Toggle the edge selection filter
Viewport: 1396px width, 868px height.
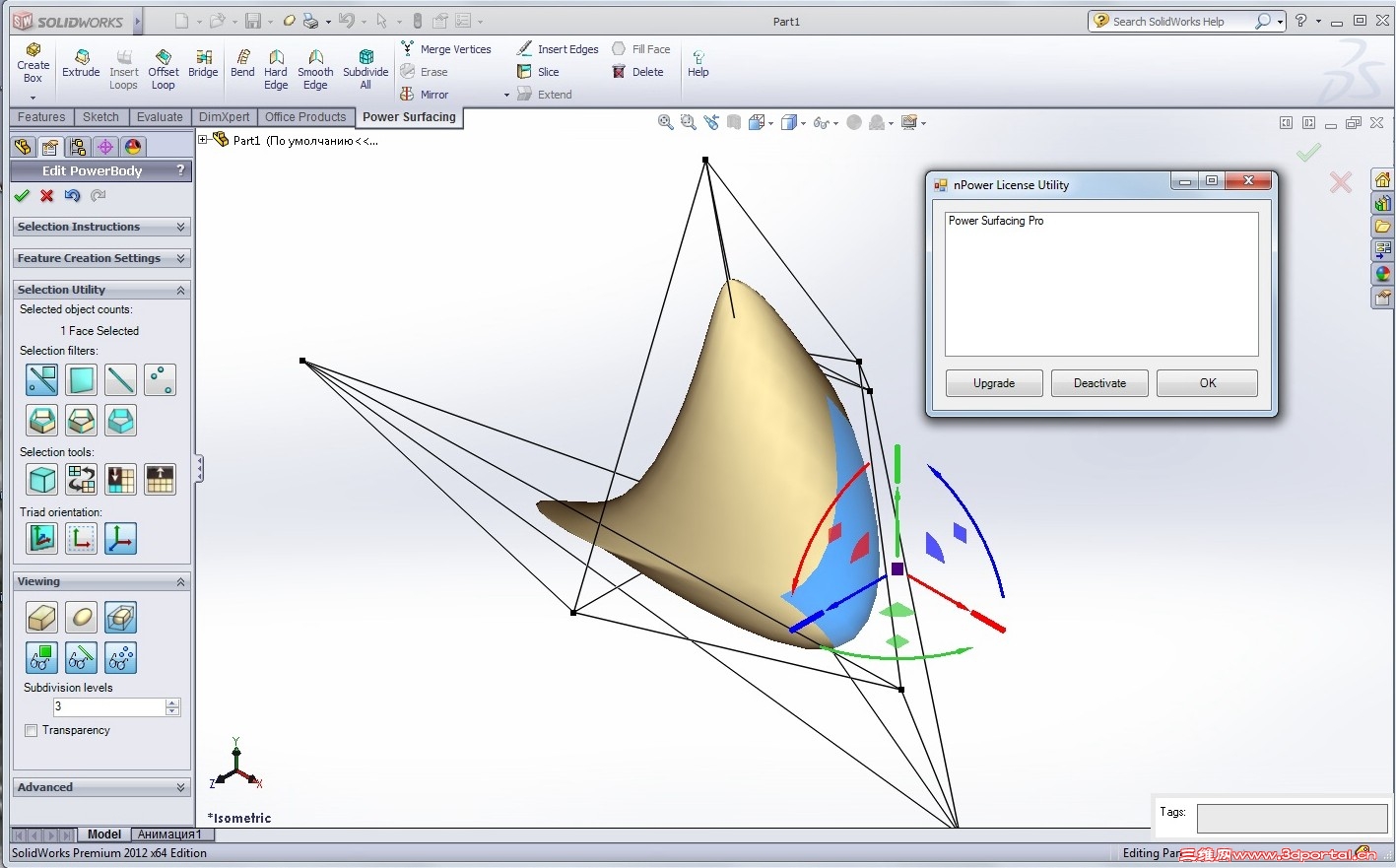(x=120, y=379)
